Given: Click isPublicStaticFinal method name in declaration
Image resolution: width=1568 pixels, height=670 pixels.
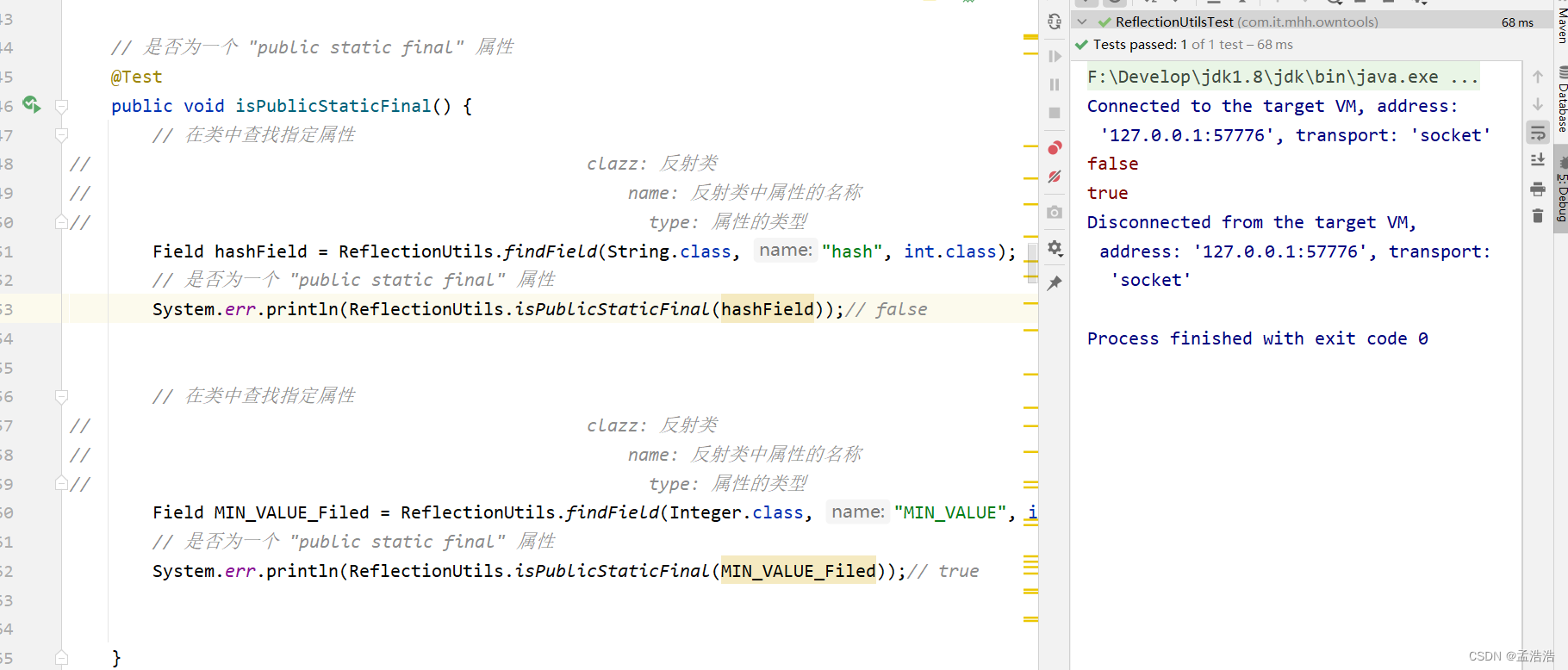Looking at the screenshot, I should click(x=333, y=106).
